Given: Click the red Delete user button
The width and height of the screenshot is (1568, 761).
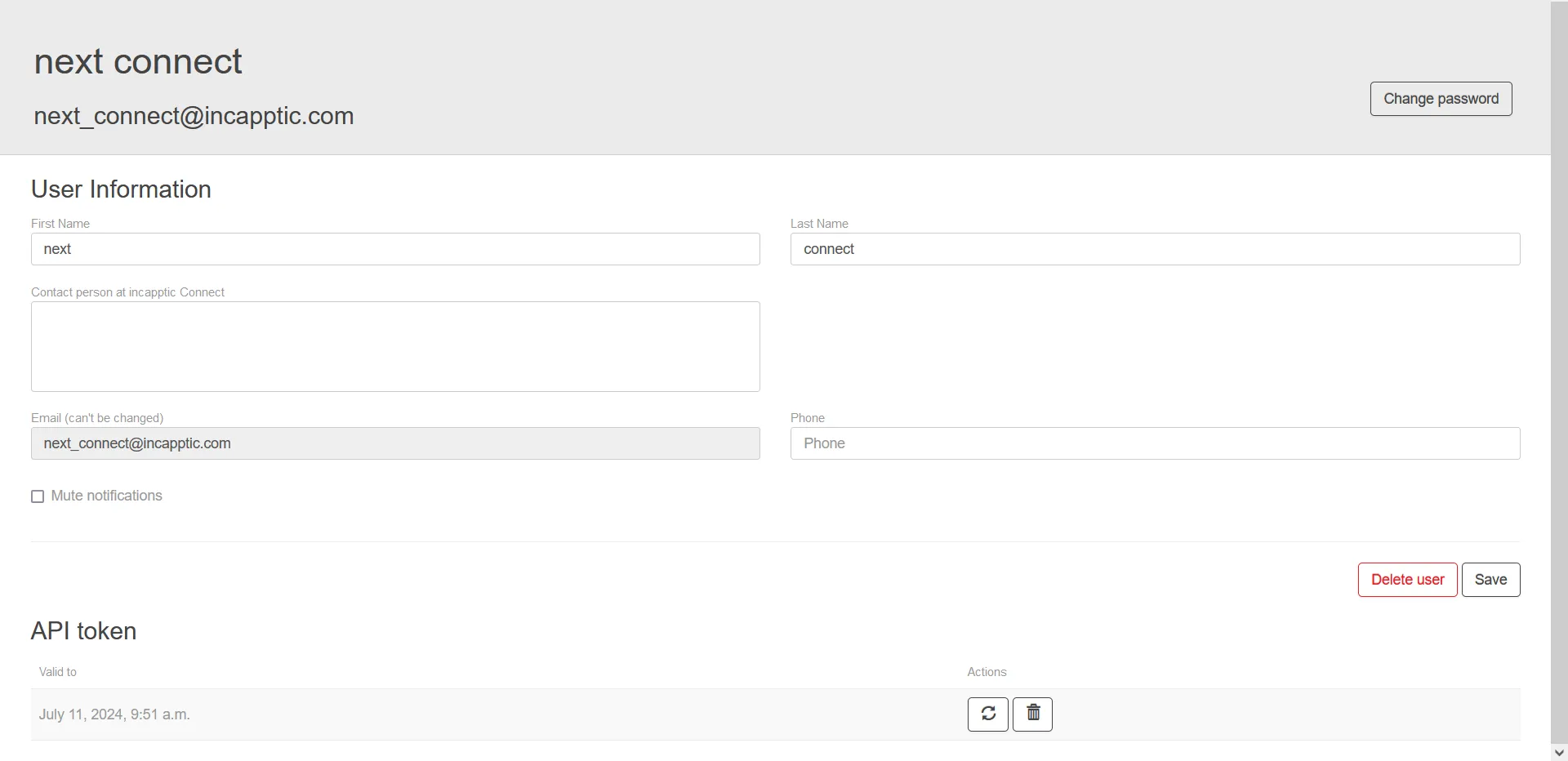Looking at the screenshot, I should point(1407,580).
